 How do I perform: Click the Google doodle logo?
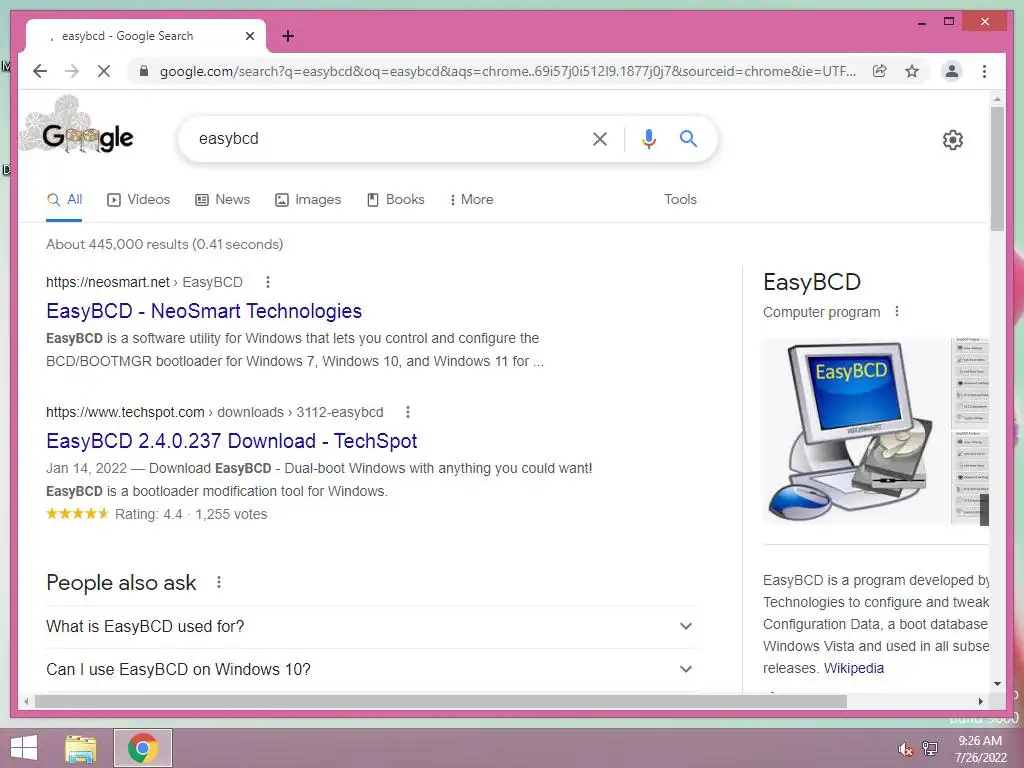(77, 127)
